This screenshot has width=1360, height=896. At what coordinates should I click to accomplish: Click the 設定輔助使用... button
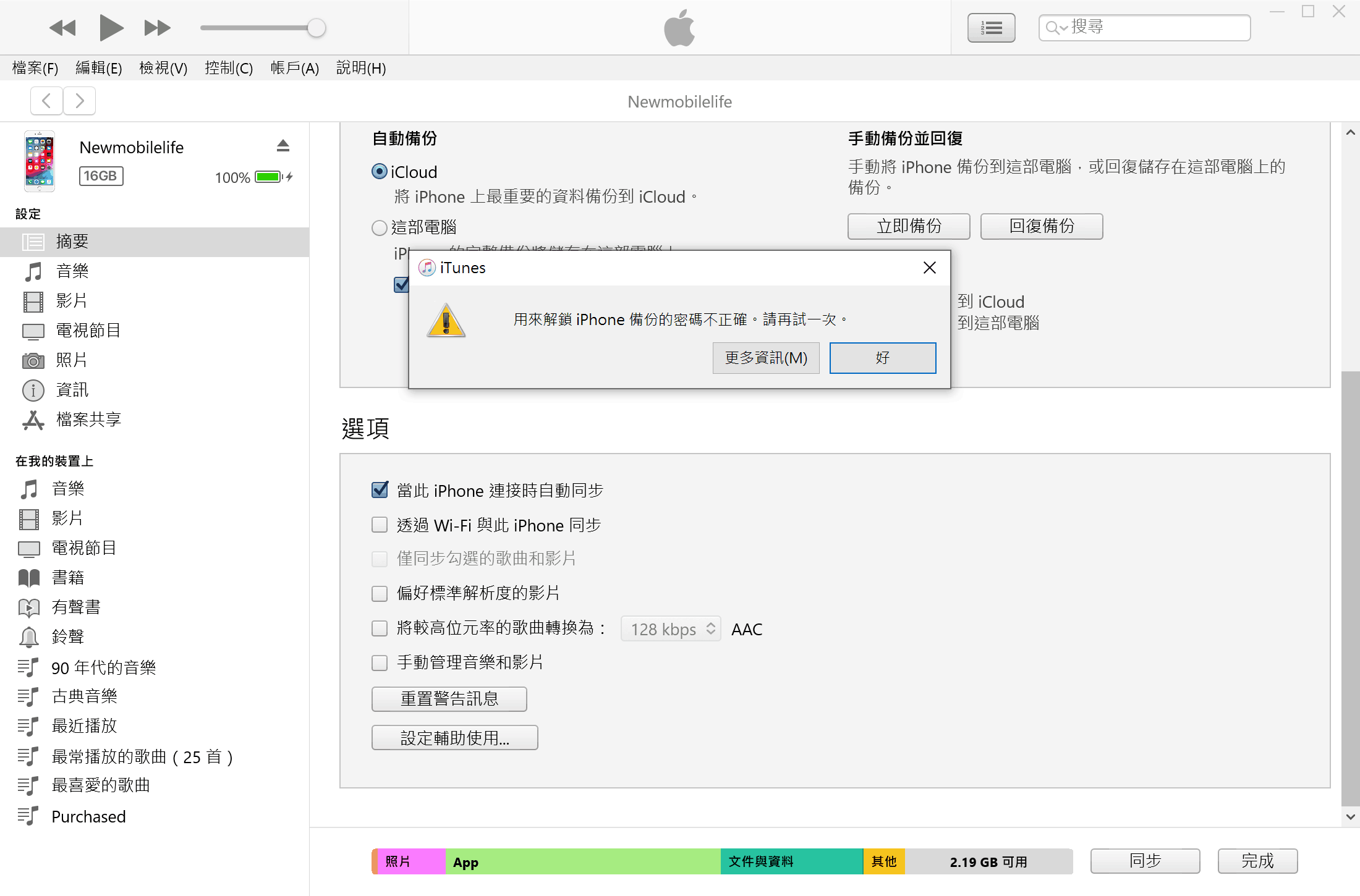click(455, 738)
